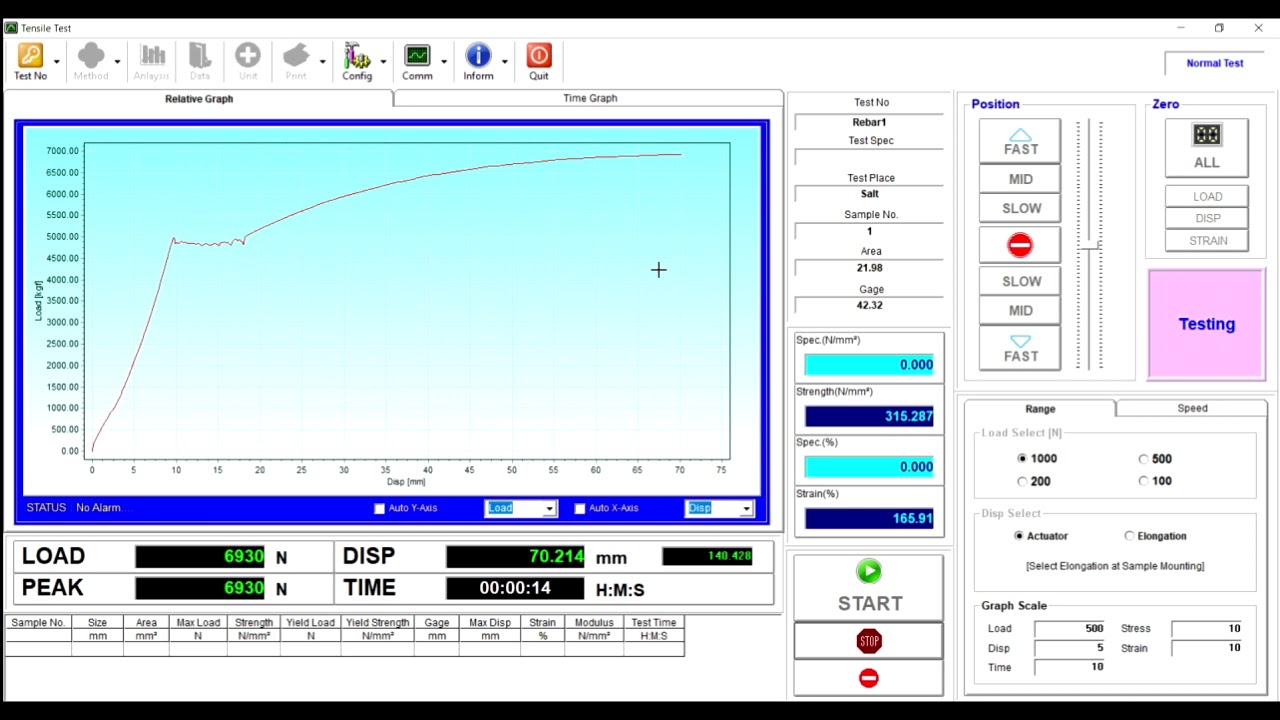Click the pink Testing status button

coord(1207,324)
